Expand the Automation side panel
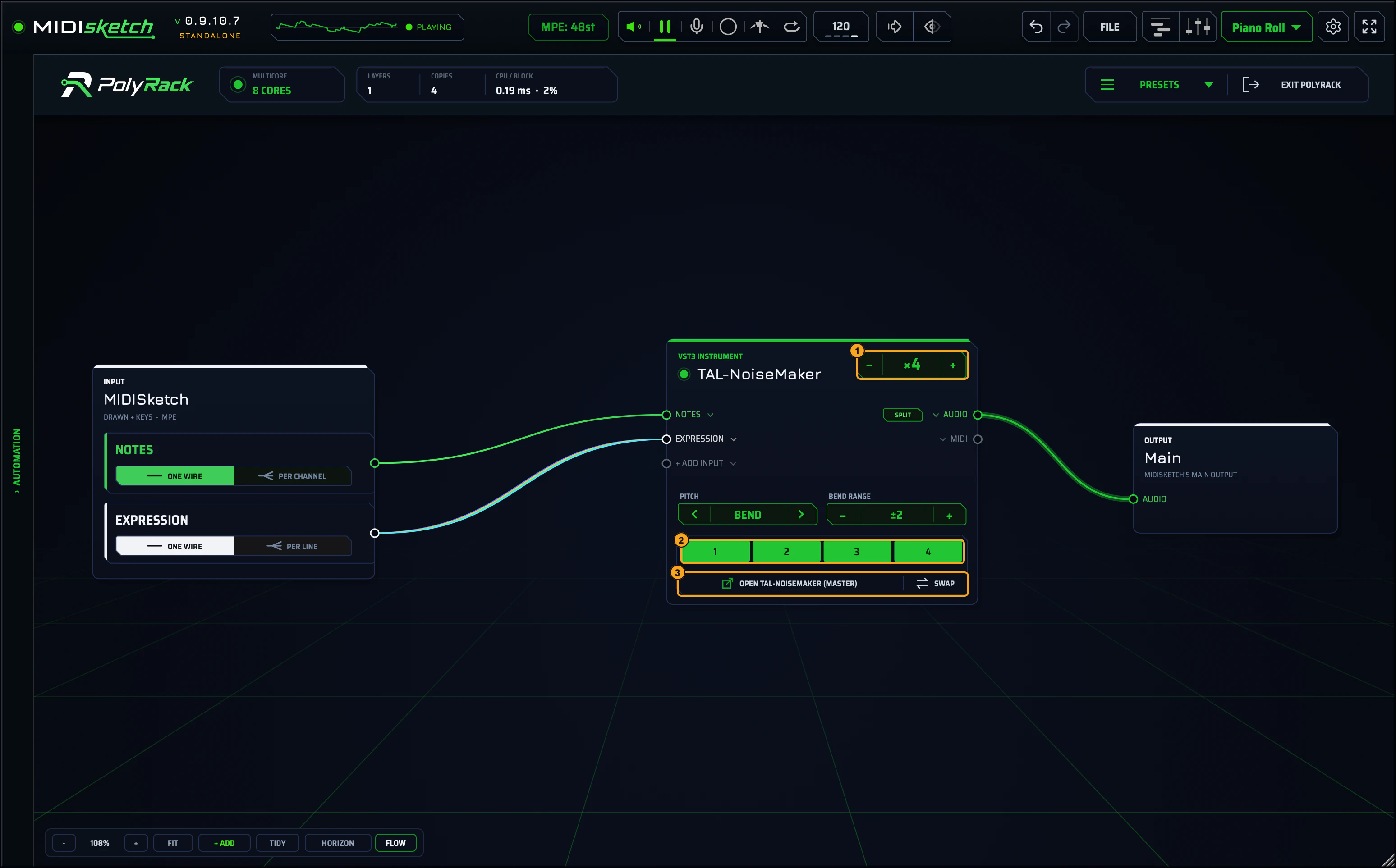1396x868 pixels. [x=17, y=461]
